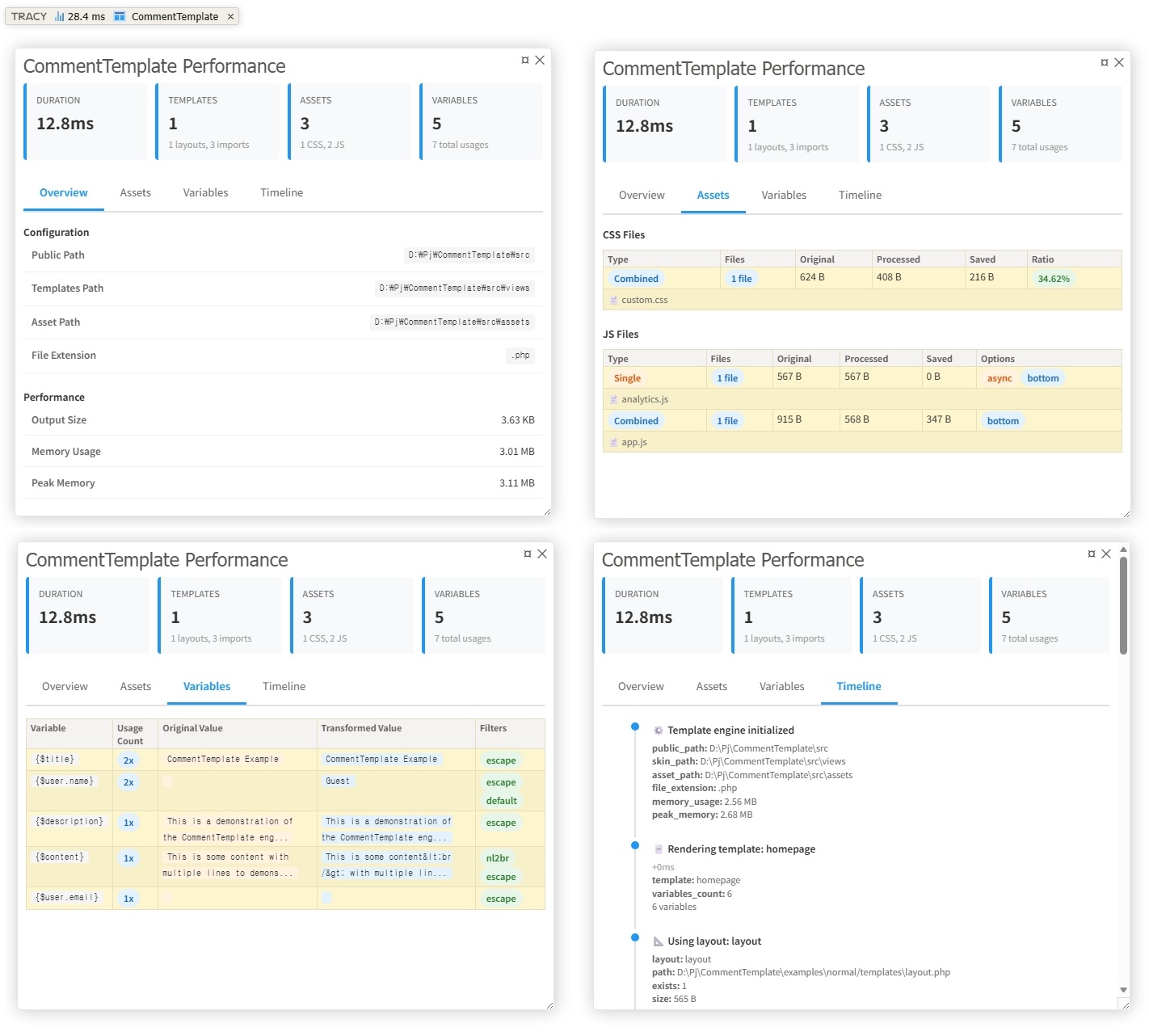Click the timeline marker for Rendering template: homepage
Screen dimensions: 1149x1036
coord(635,845)
